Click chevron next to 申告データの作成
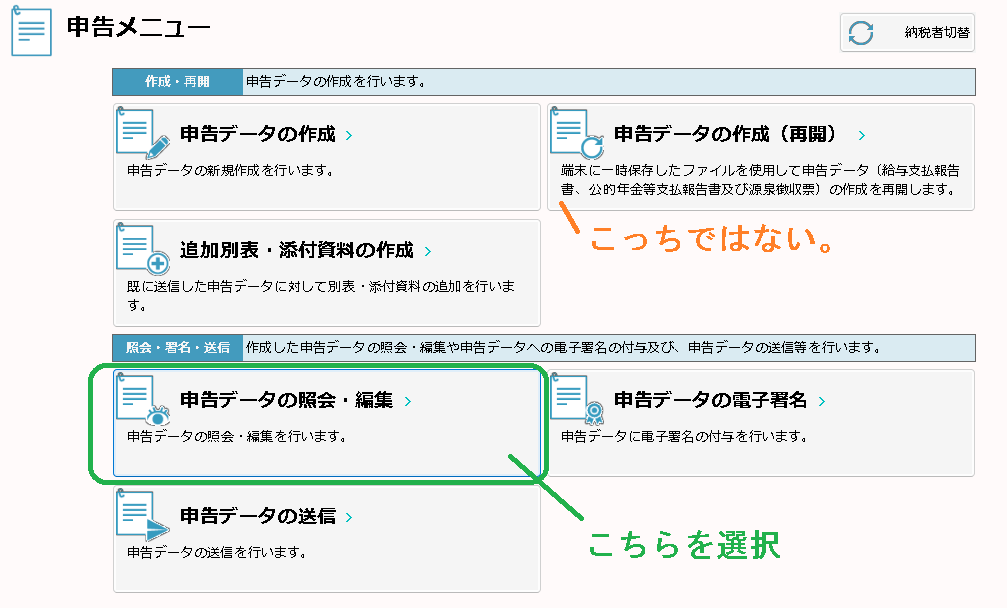Viewport: 1007px width, 608px height. point(348,136)
